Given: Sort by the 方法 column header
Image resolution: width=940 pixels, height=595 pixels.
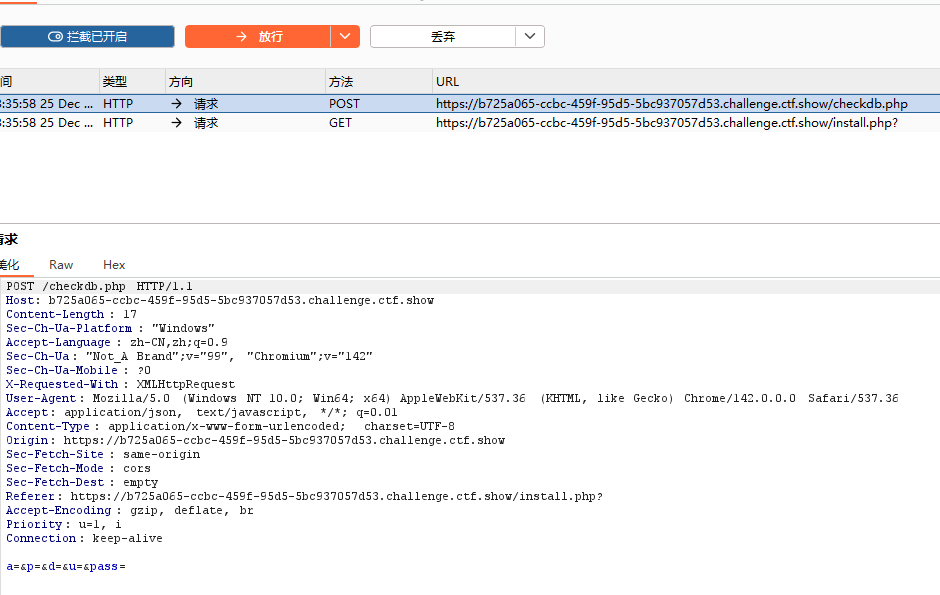Looking at the screenshot, I should 341,82.
